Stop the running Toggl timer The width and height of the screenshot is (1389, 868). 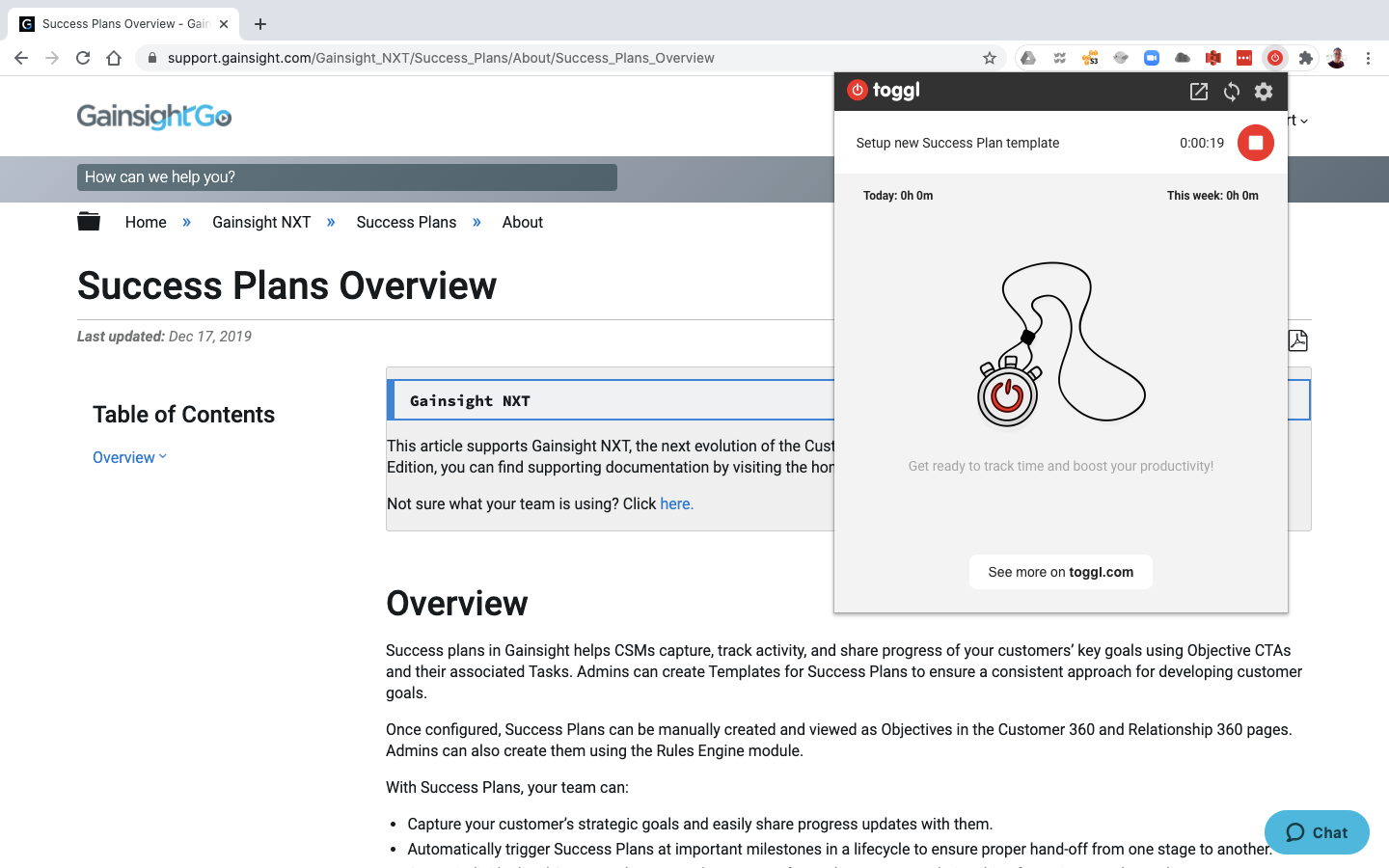click(1255, 143)
